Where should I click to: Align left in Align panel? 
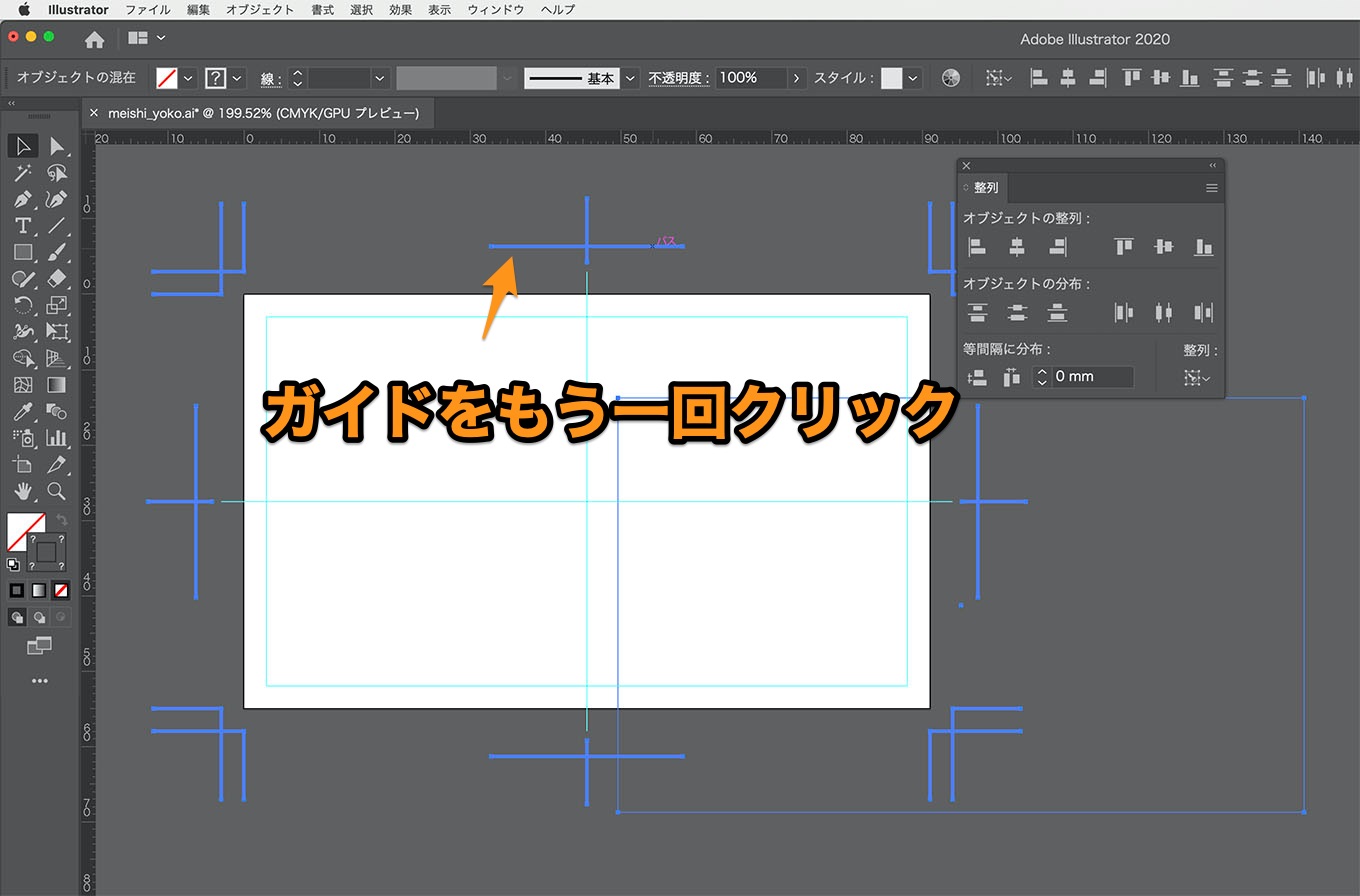click(x=977, y=246)
